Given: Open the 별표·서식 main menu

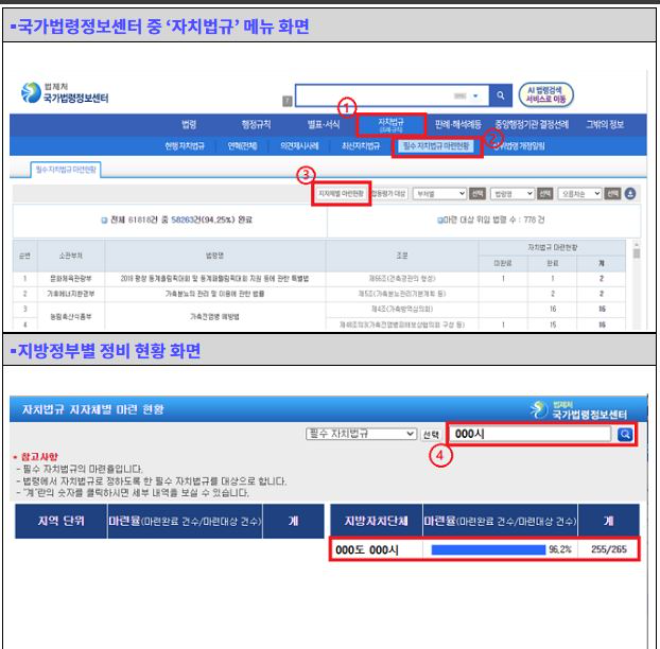Looking at the screenshot, I should [323, 125].
